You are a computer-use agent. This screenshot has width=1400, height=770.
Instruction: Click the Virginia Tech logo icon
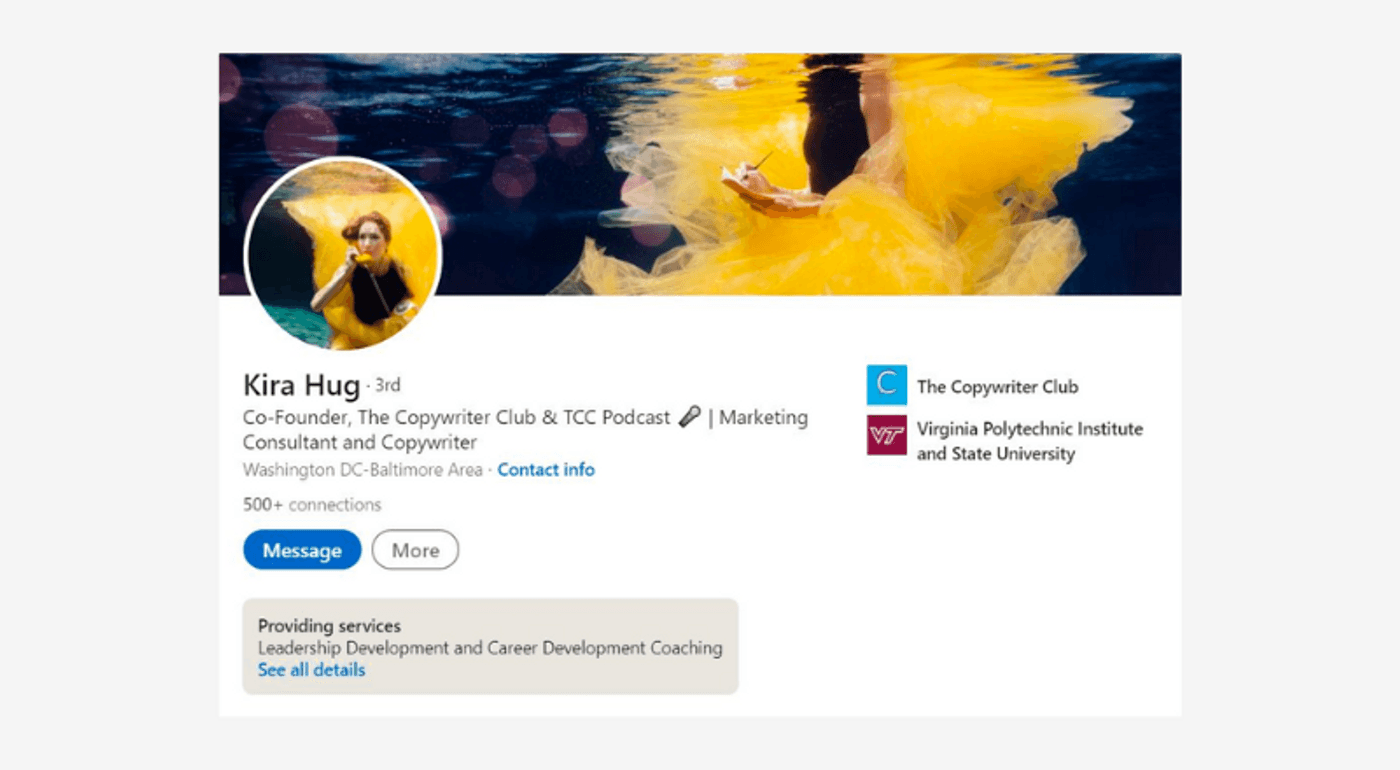tap(886, 435)
